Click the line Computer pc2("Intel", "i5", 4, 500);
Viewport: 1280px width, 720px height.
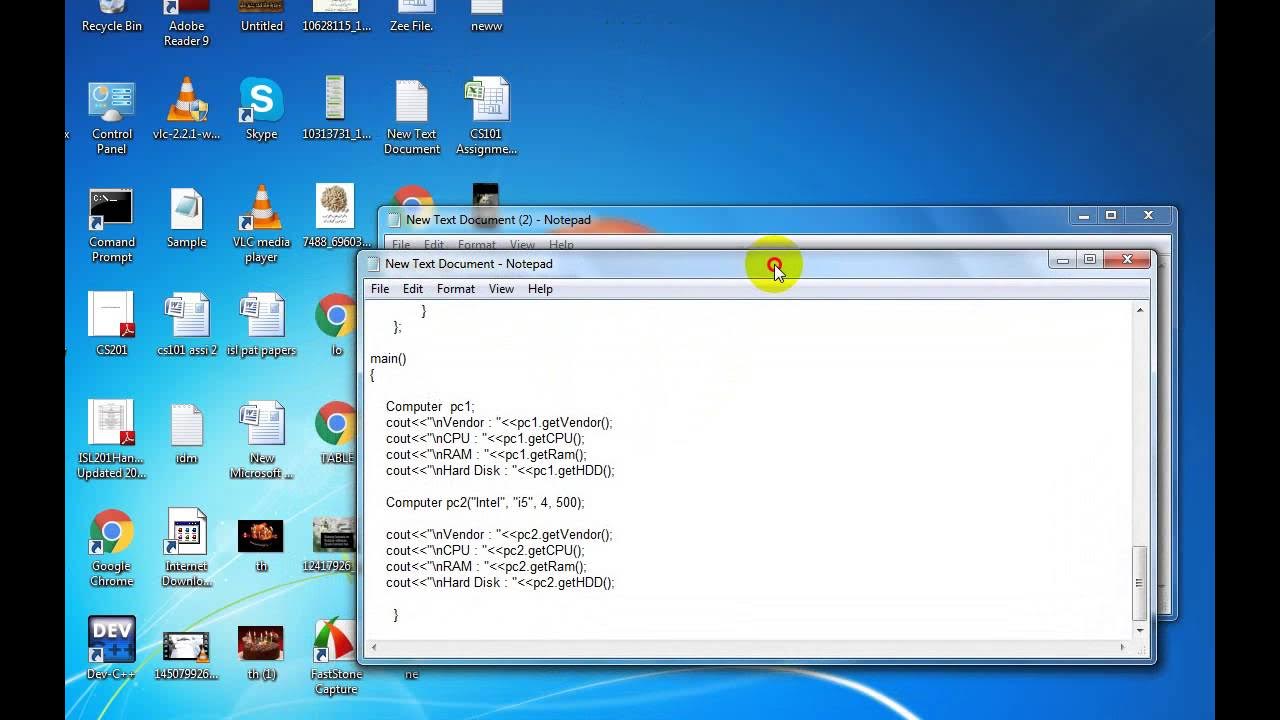(485, 502)
